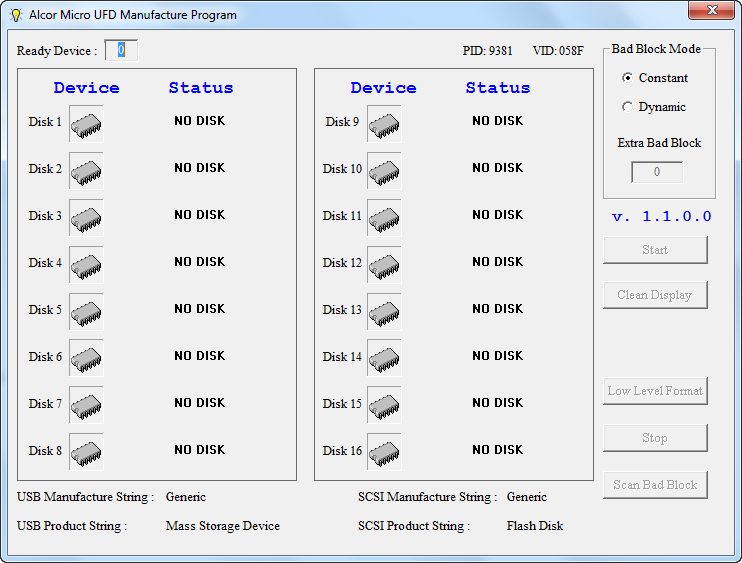Select the Disk 12 chip icon
Screen dimensions: 742x563
pos(384,265)
